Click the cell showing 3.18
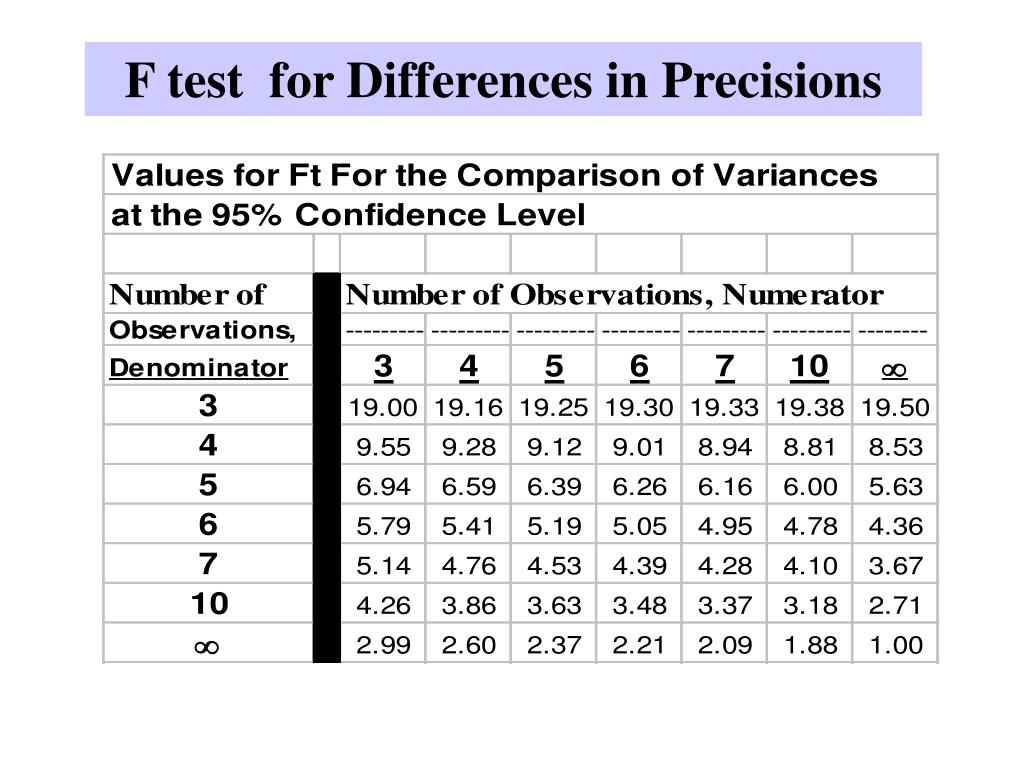The width and height of the screenshot is (1024, 768). pyautogui.click(x=810, y=605)
